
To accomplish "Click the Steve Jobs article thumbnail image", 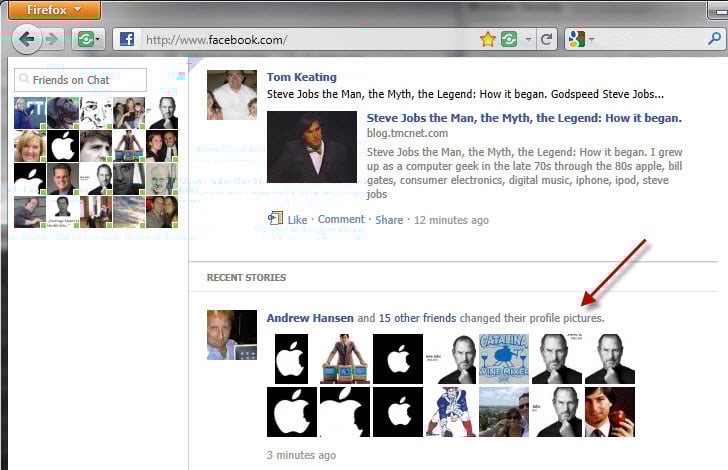I will point(311,146).
